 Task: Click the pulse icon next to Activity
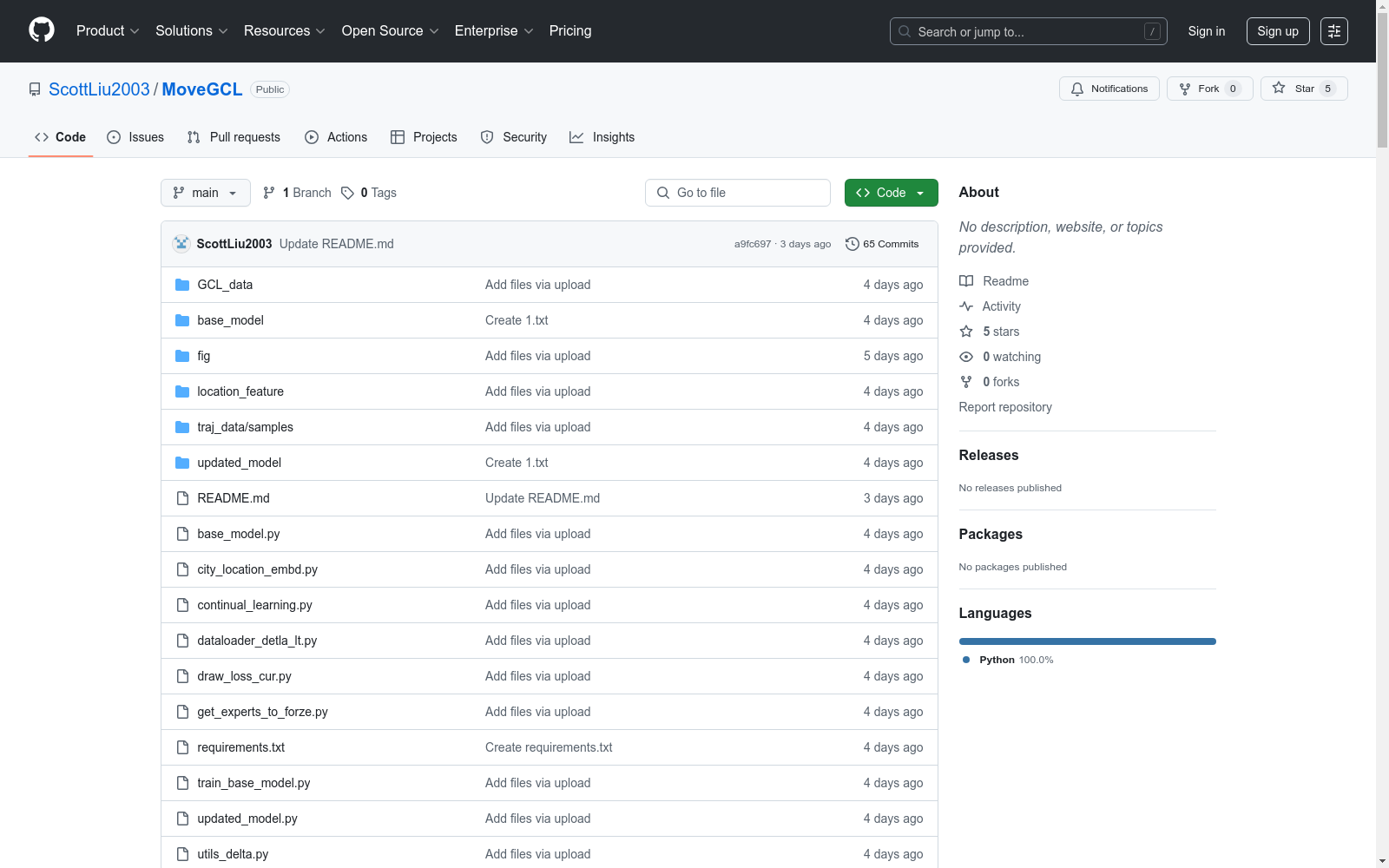[x=966, y=306]
